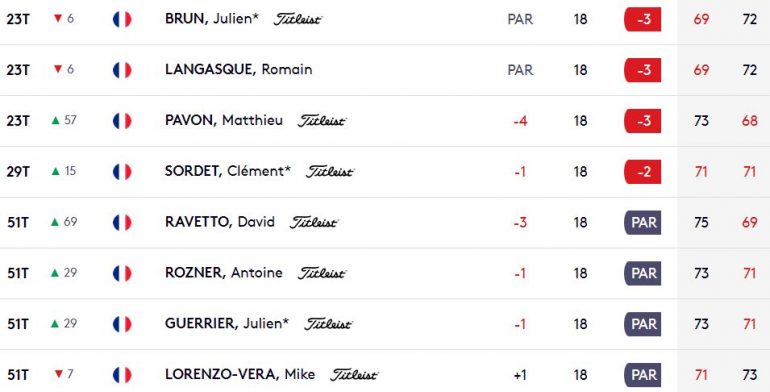The width and height of the screenshot is (770, 392).
Task: Click the French flag next to LANGASQUE, Romain
Action: [x=122, y=70]
